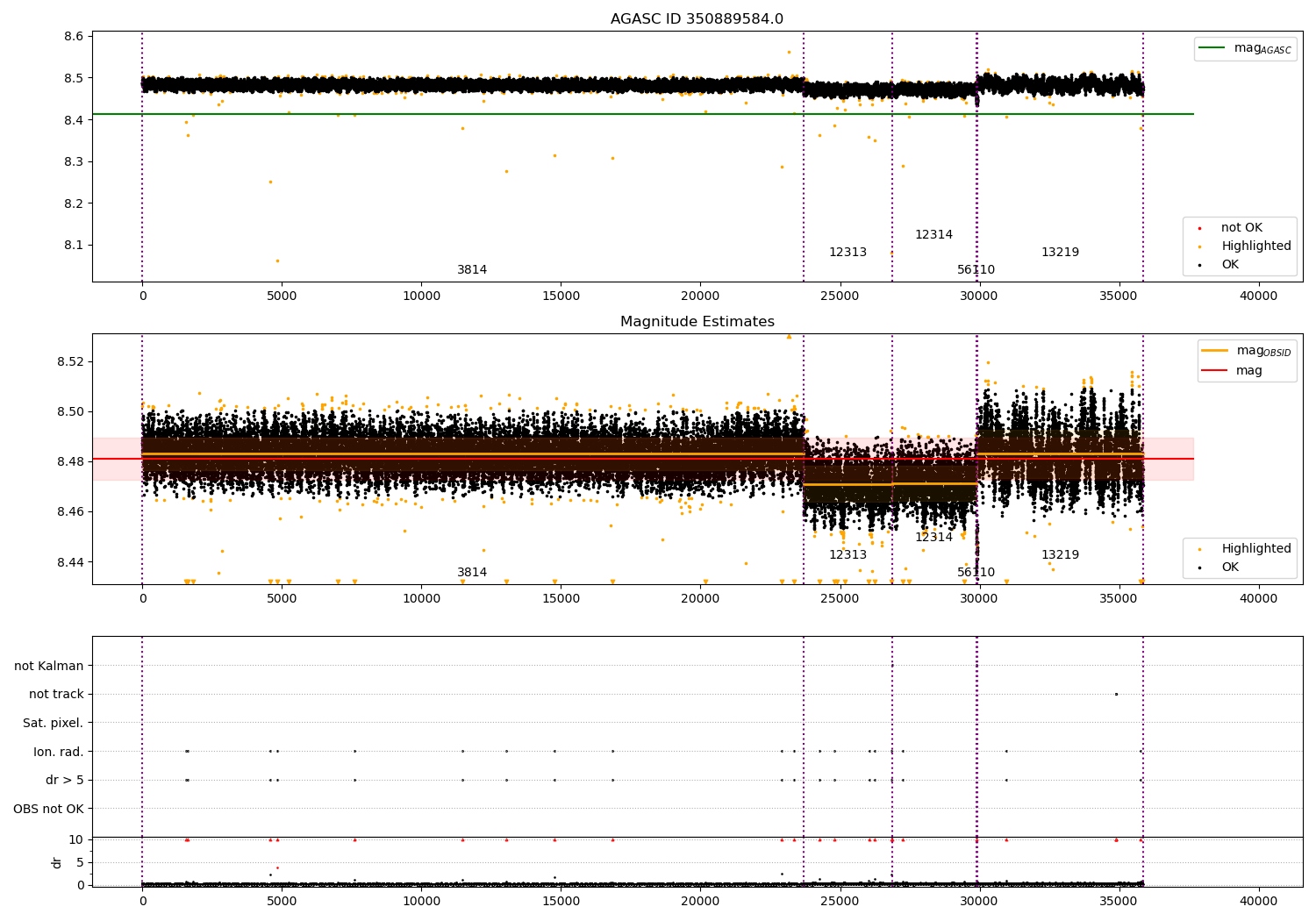Click the 8.46 y-axis tick
Viewport: 1316px width, 921px height.
pyautogui.click(x=71, y=512)
